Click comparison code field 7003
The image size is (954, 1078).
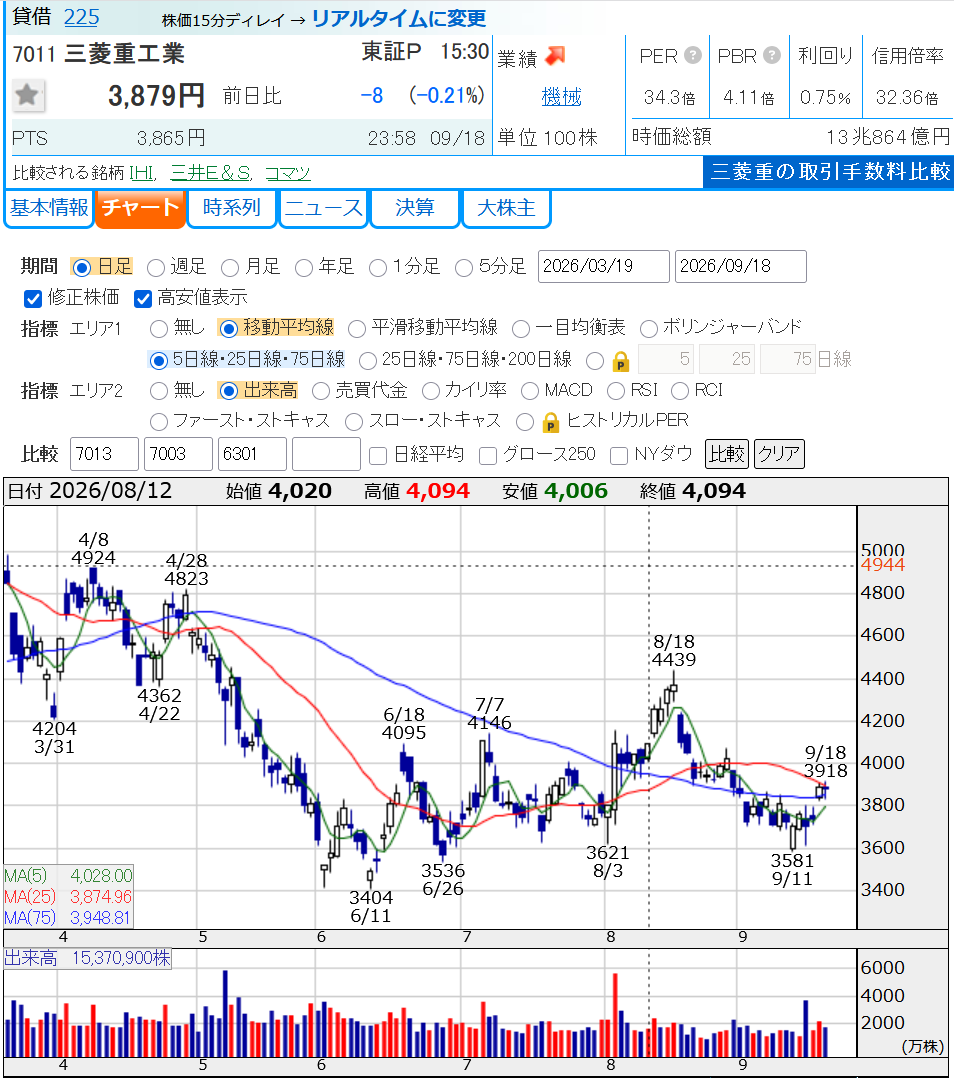(x=178, y=454)
